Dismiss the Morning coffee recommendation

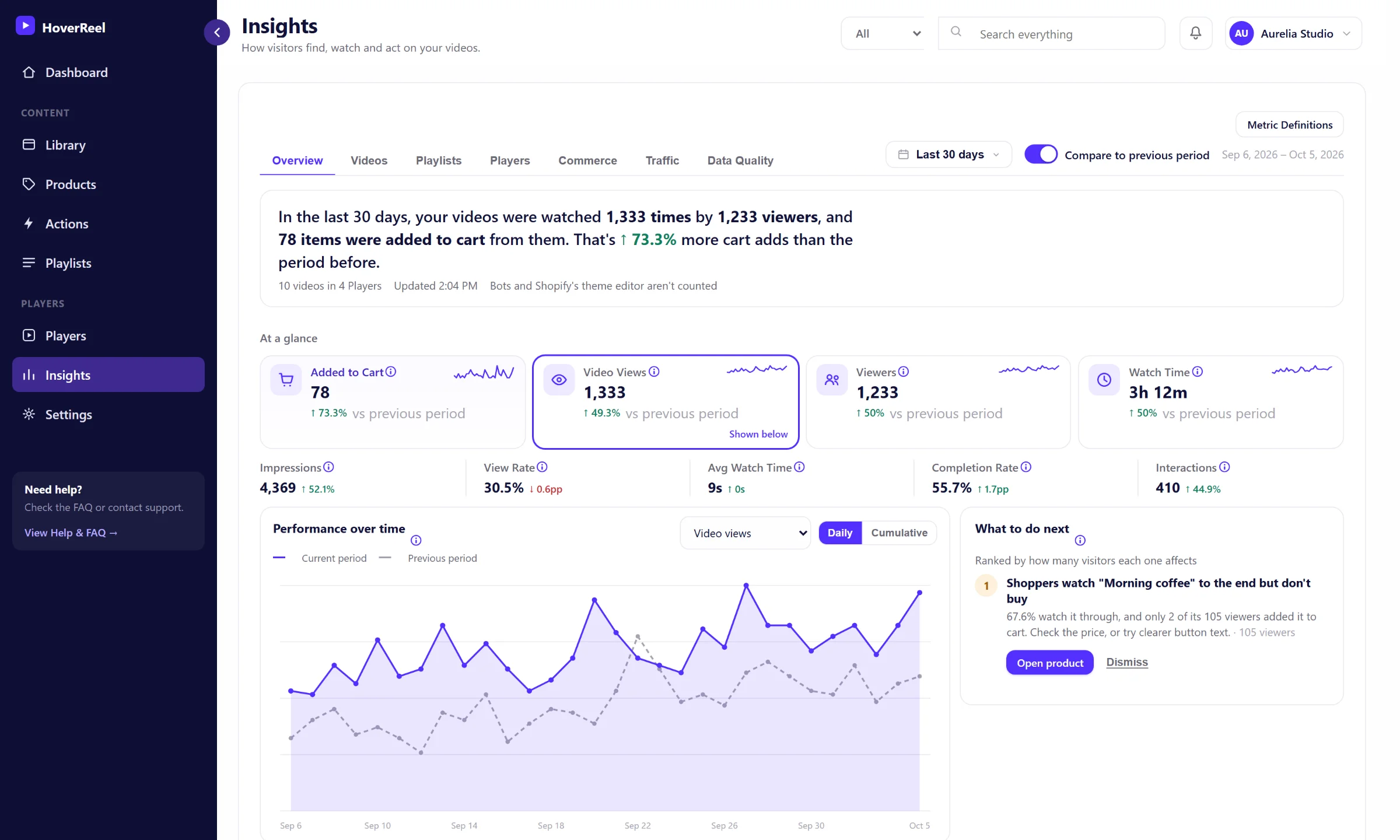tap(1127, 662)
